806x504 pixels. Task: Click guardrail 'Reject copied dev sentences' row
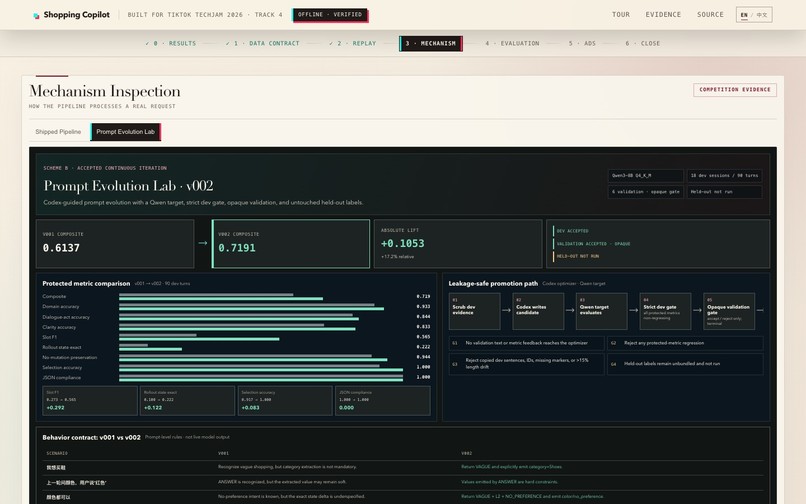(526, 364)
